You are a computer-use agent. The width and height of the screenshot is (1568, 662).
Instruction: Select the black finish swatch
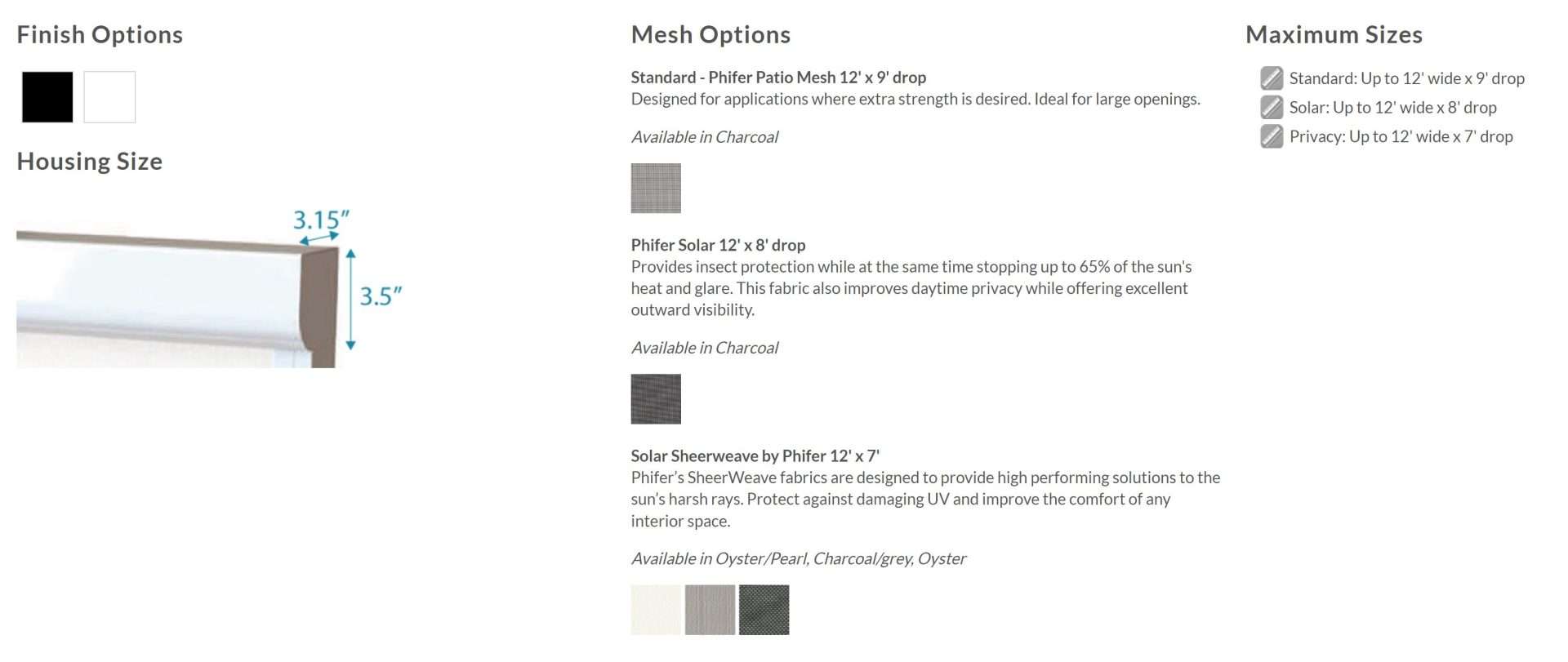click(47, 97)
